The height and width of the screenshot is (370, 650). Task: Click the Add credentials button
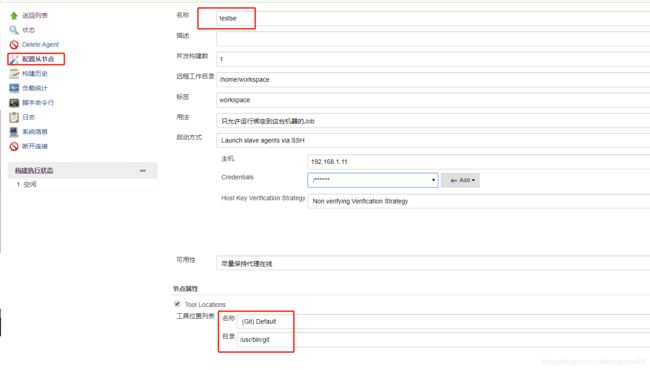[x=460, y=180]
